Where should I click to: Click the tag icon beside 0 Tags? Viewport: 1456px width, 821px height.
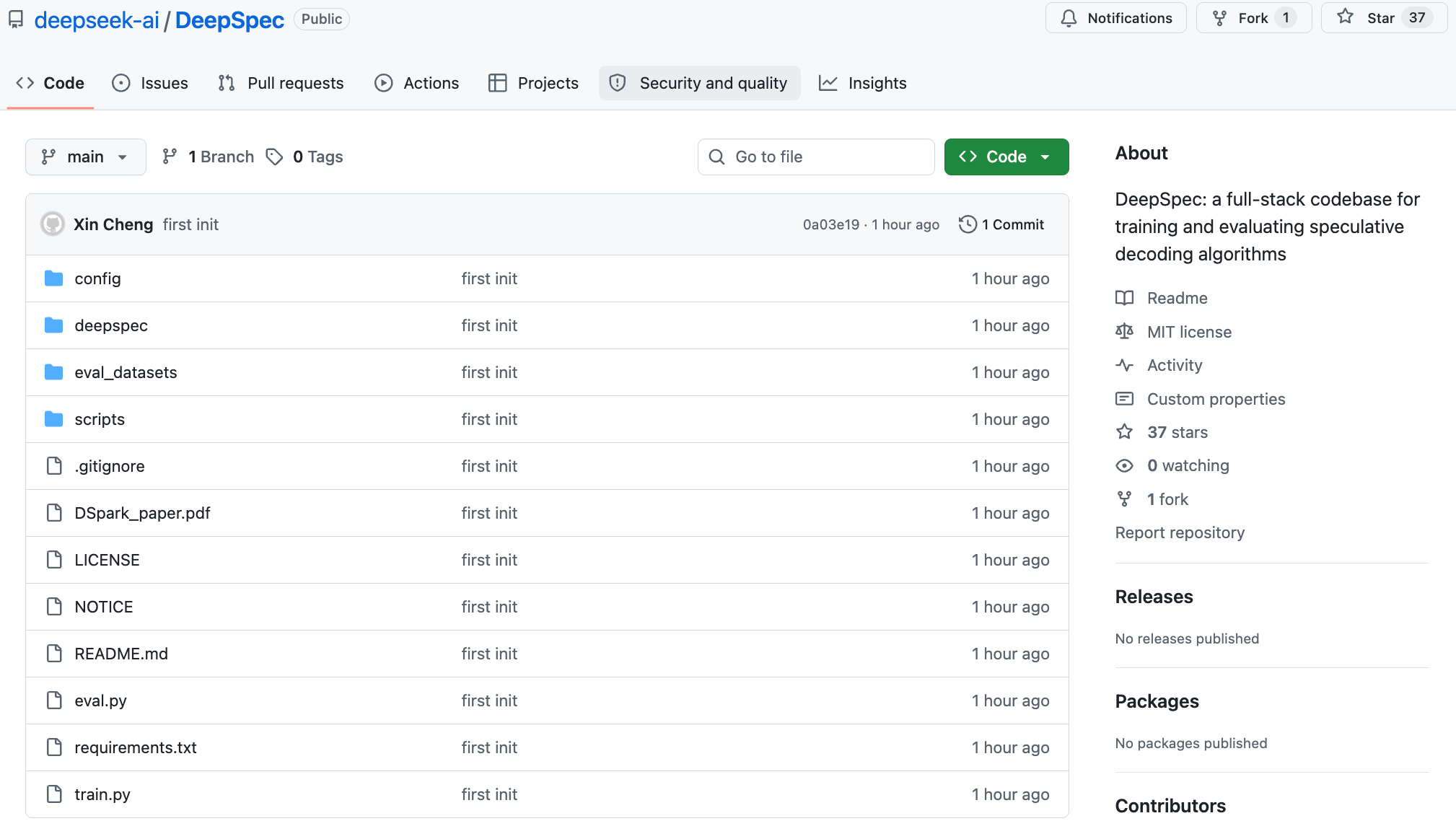pyautogui.click(x=274, y=157)
